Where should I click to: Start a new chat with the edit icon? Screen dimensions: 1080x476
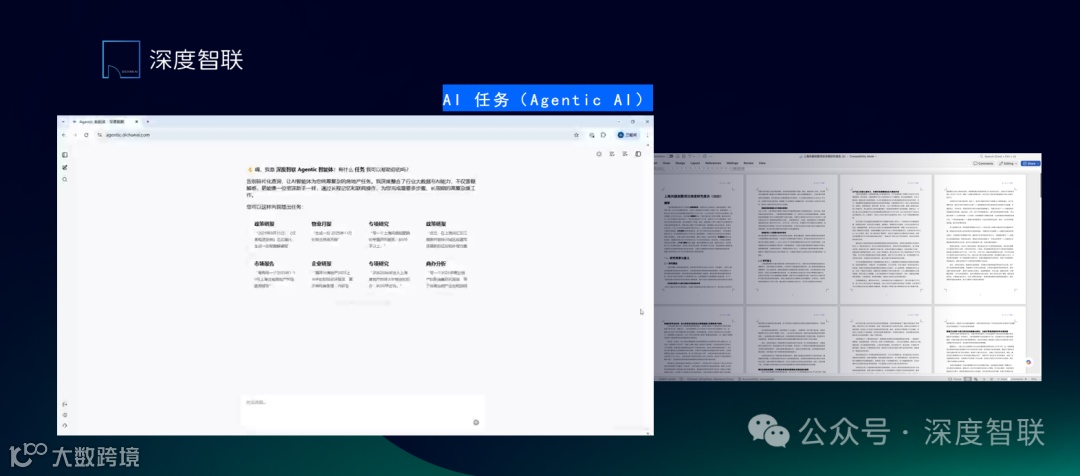[65, 167]
